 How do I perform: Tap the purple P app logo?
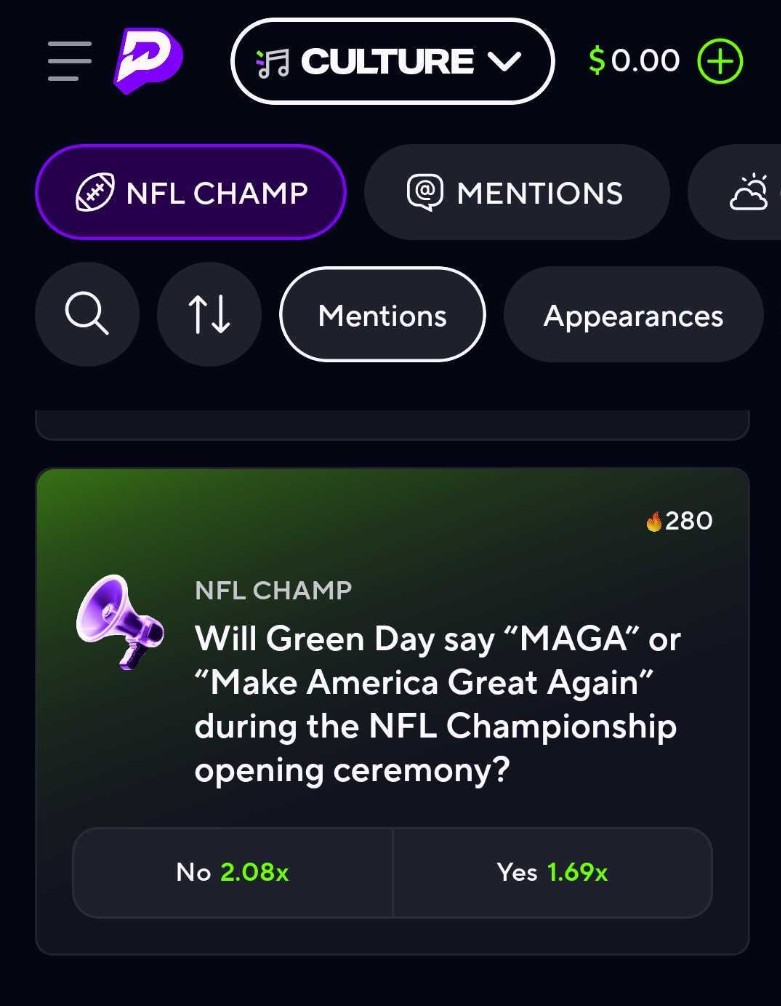148,61
